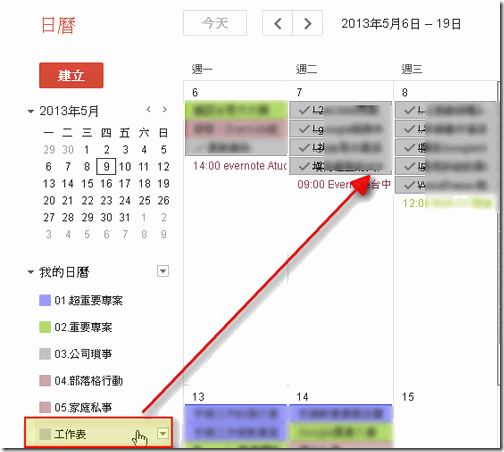Viewport: 504px width, 452px height.
Task: Open the 14:00 evernote event on Monday
Action: [x=240, y=166]
